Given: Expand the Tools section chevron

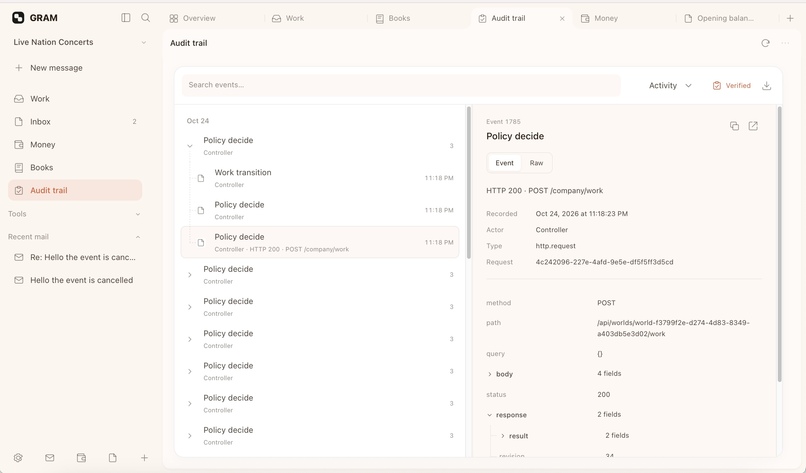Looking at the screenshot, I should click(x=138, y=214).
